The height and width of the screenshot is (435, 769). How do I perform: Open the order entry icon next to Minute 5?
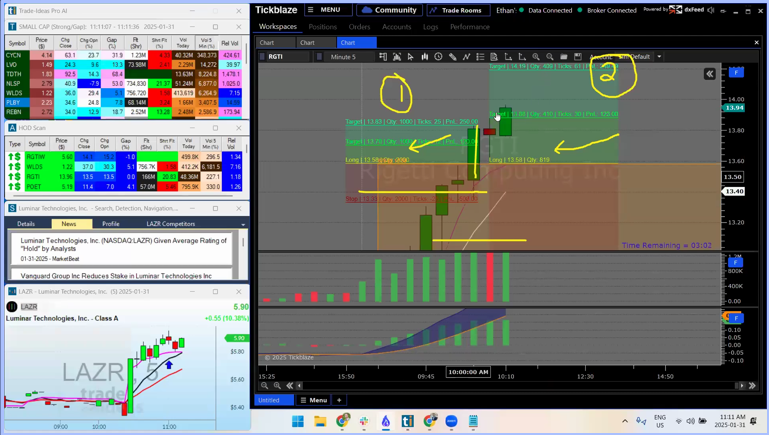[x=383, y=57]
